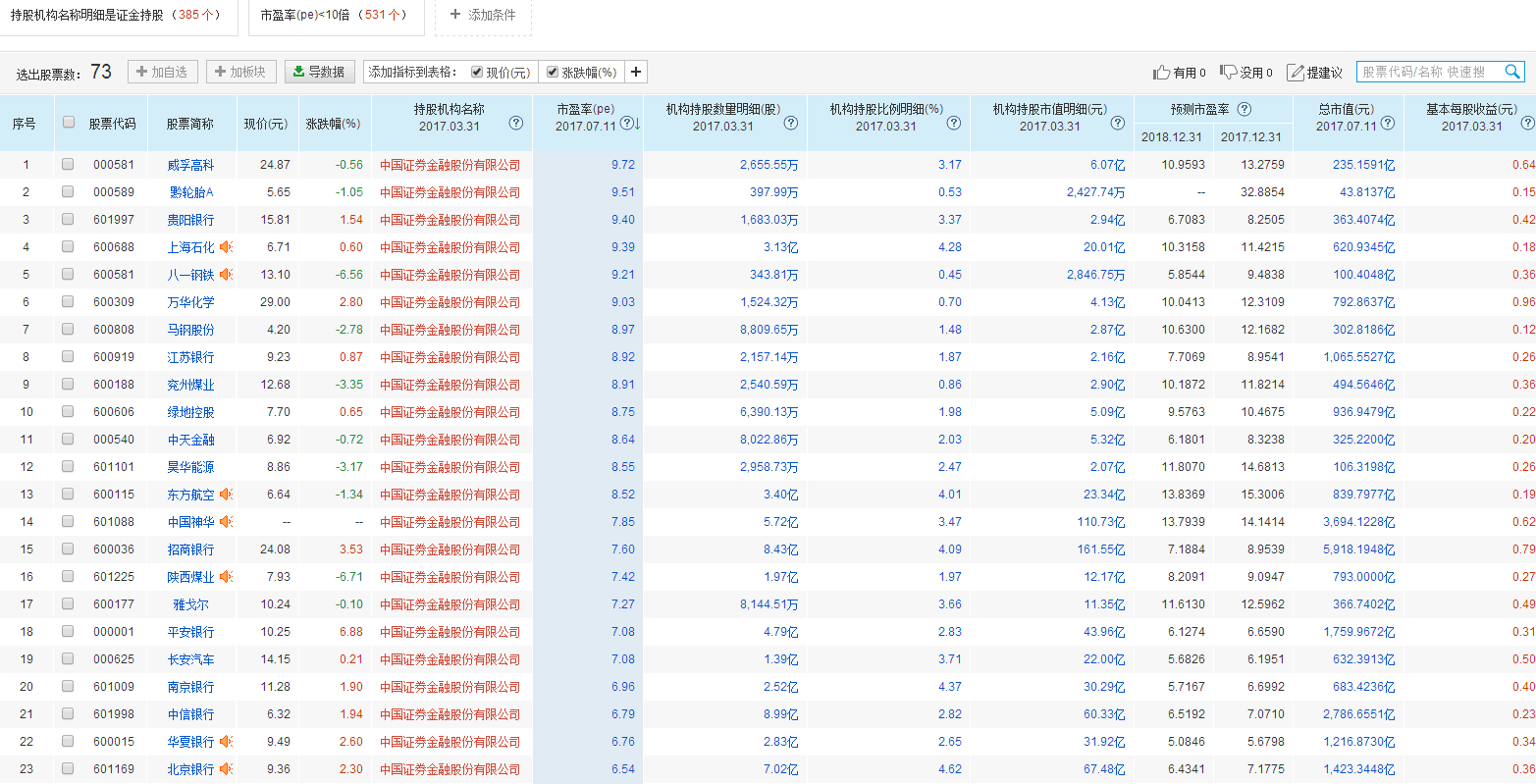Image resolution: width=1536 pixels, height=784 pixels.
Task: Click speaker icon next to 八一钢铁
Action: [x=227, y=275]
